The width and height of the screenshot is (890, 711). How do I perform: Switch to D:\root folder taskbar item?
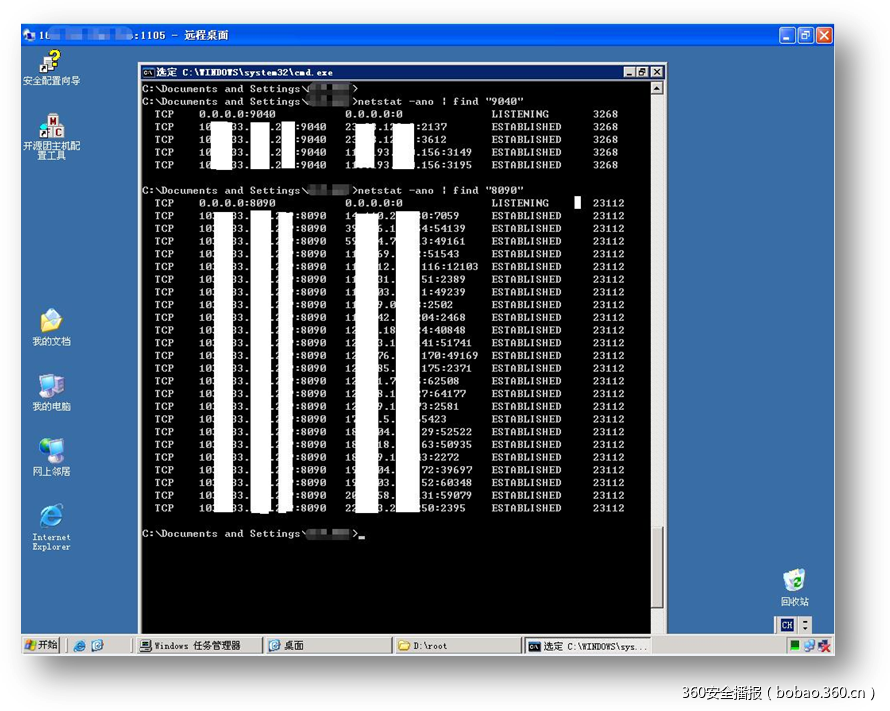coord(458,646)
